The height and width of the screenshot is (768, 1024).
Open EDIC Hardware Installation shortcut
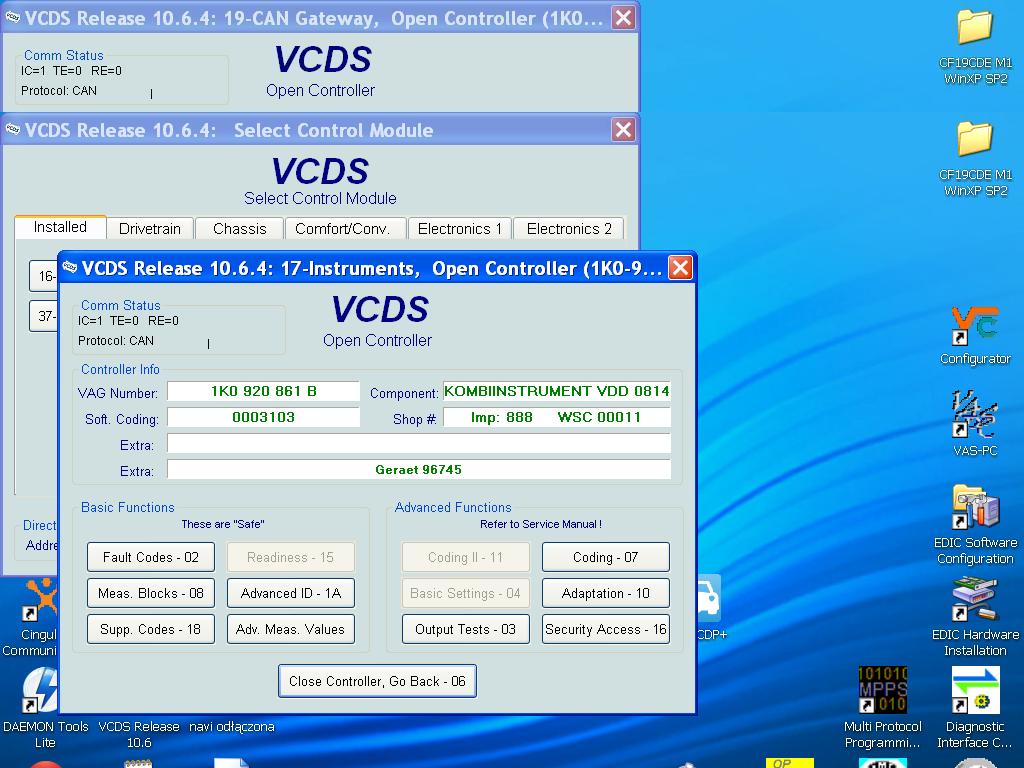[975, 616]
